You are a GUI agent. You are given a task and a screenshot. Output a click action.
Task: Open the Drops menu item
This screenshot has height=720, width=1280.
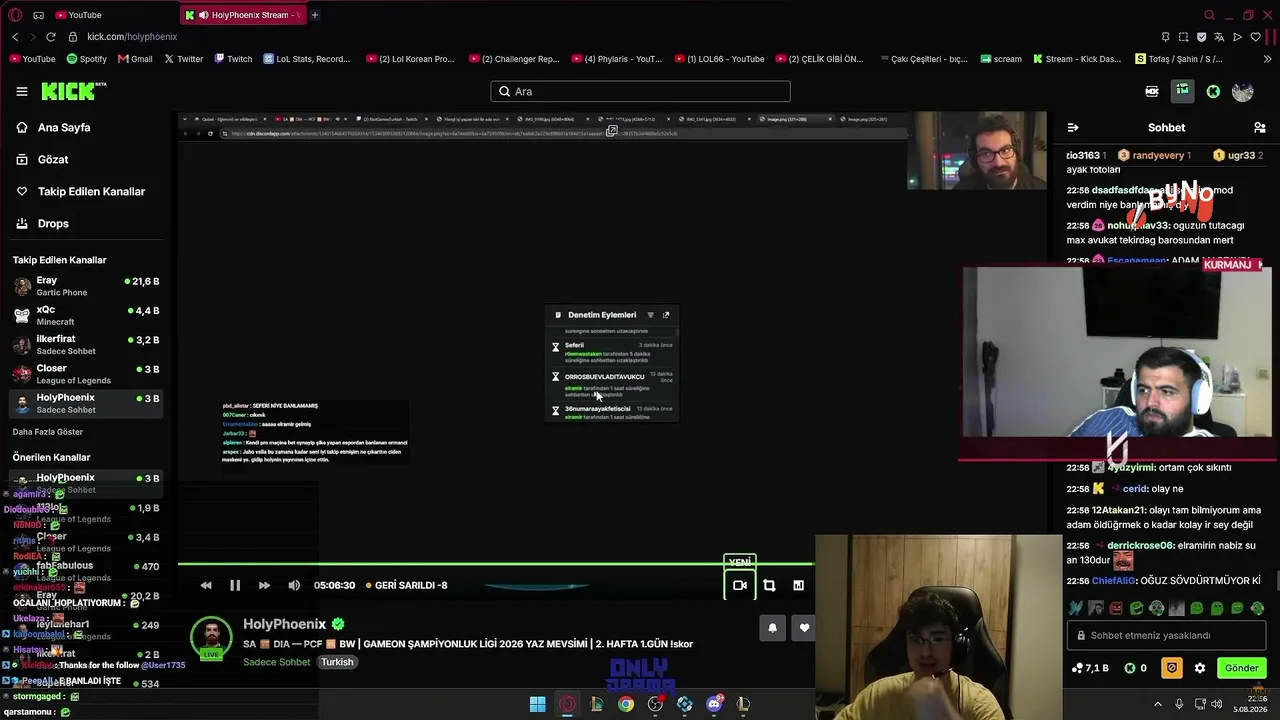click(42, 224)
